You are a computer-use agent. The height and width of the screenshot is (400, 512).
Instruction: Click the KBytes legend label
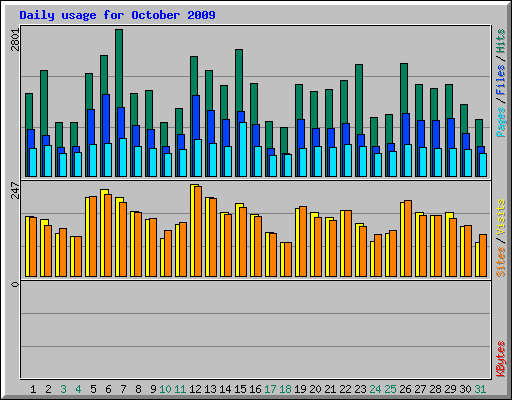500,359
